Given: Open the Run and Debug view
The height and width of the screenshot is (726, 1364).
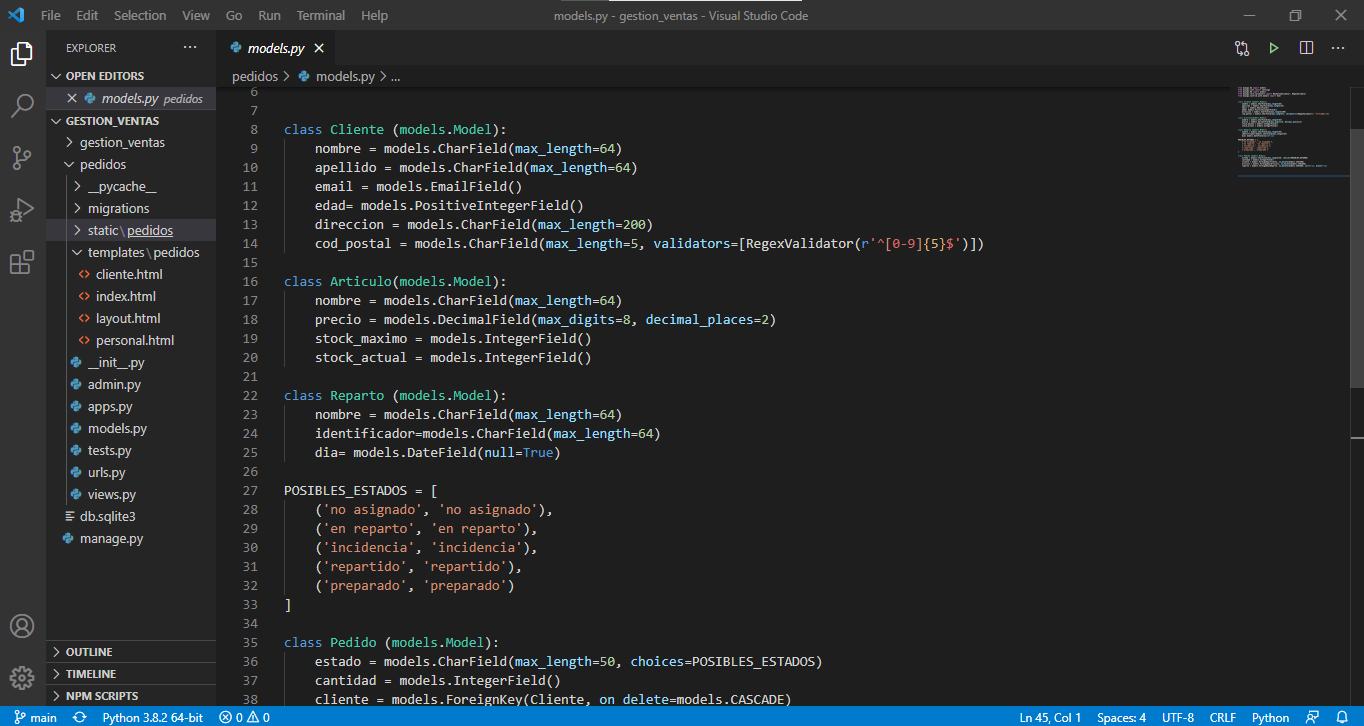Looking at the screenshot, I should 22,210.
